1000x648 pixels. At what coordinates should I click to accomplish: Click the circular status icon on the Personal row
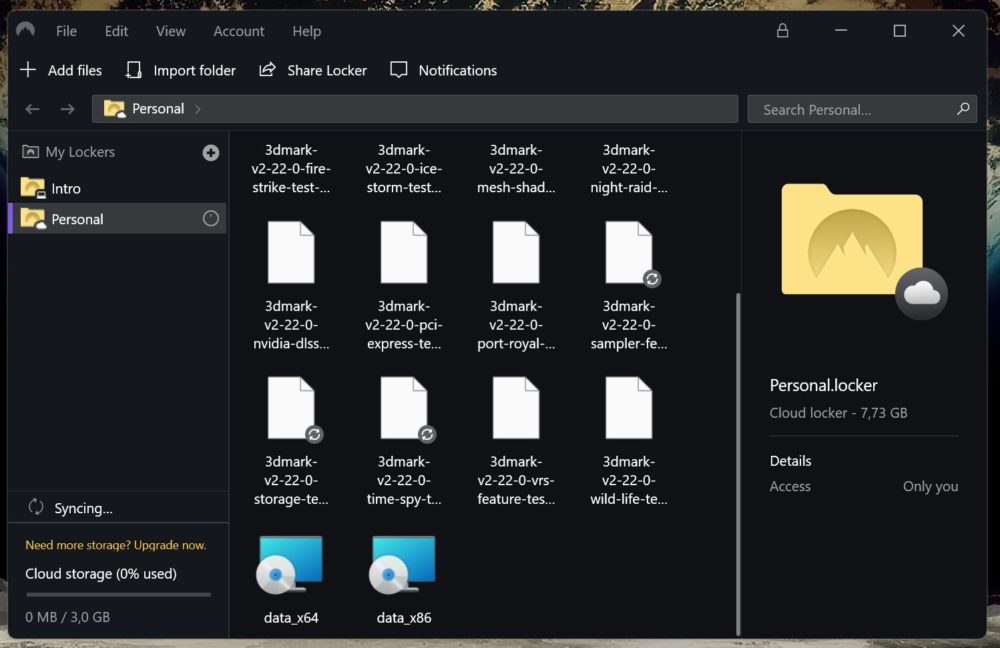210,219
